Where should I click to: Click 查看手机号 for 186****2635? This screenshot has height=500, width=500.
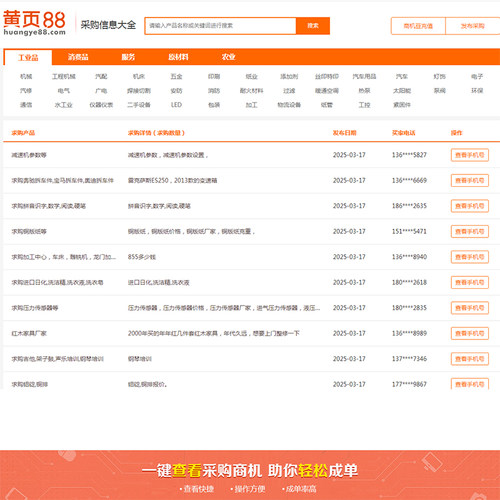pyautogui.click(x=470, y=206)
